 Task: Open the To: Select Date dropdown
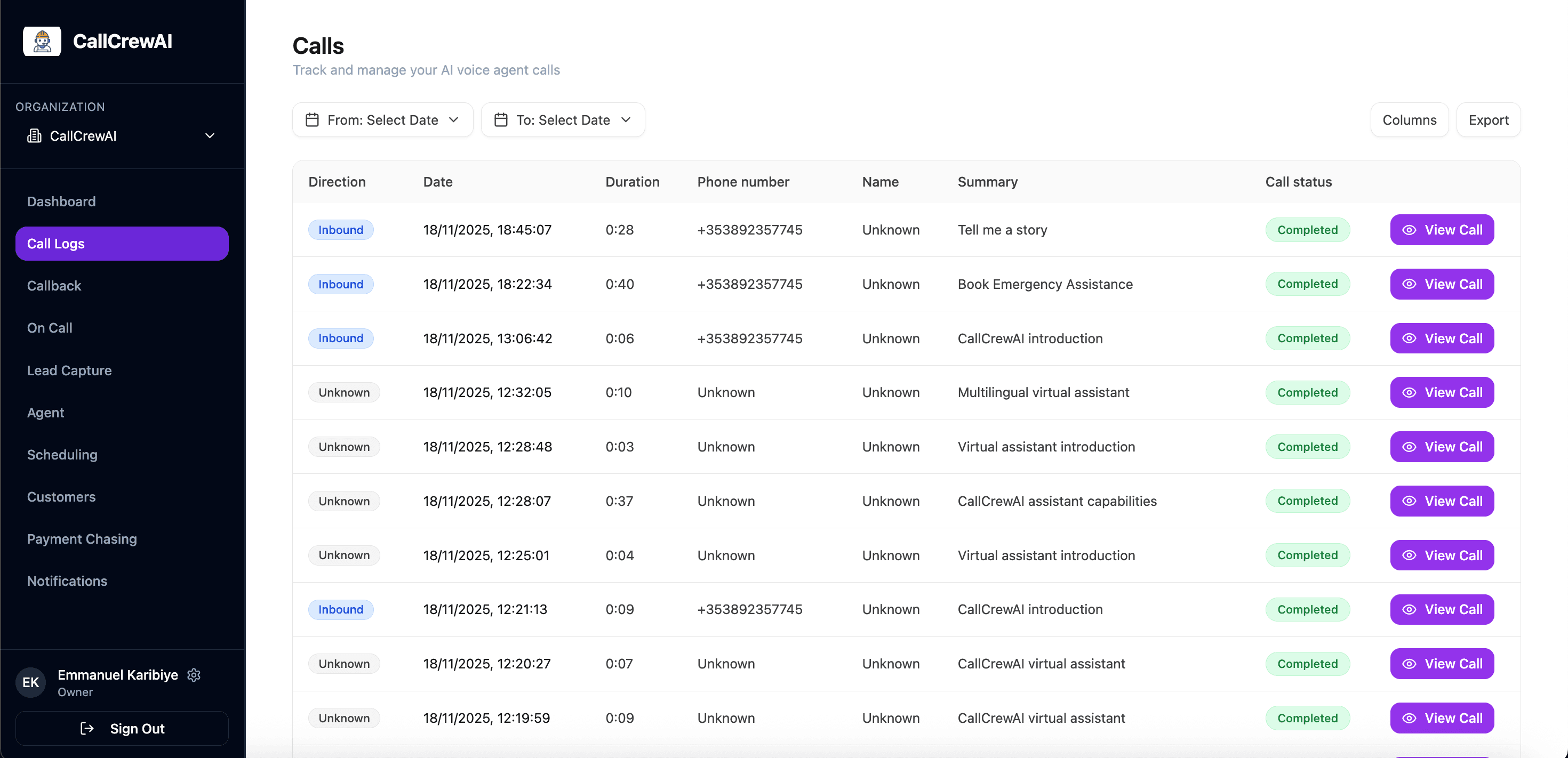coord(563,119)
